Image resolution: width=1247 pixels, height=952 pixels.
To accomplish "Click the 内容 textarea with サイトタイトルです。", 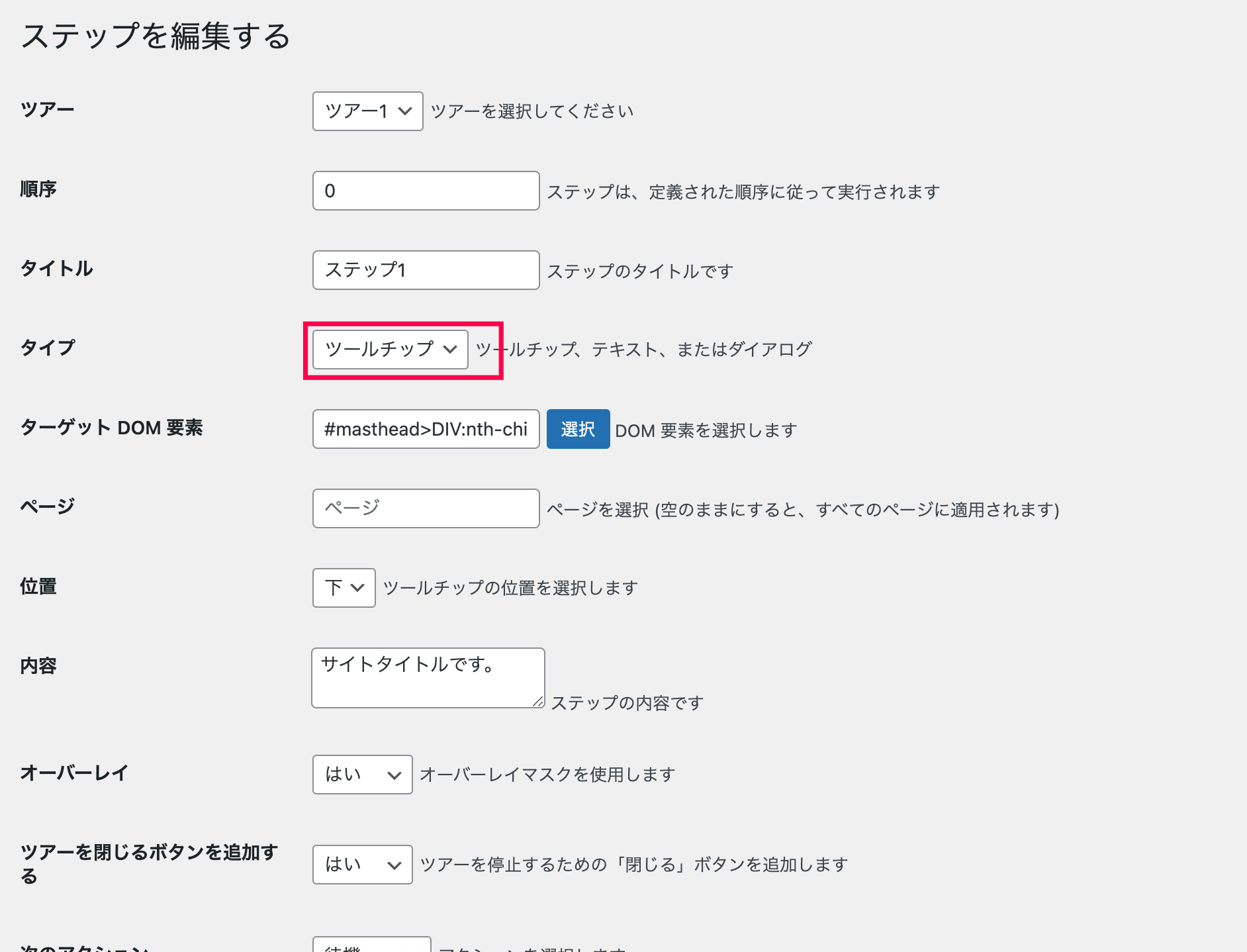I will pyautogui.click(x=428, y=678).
